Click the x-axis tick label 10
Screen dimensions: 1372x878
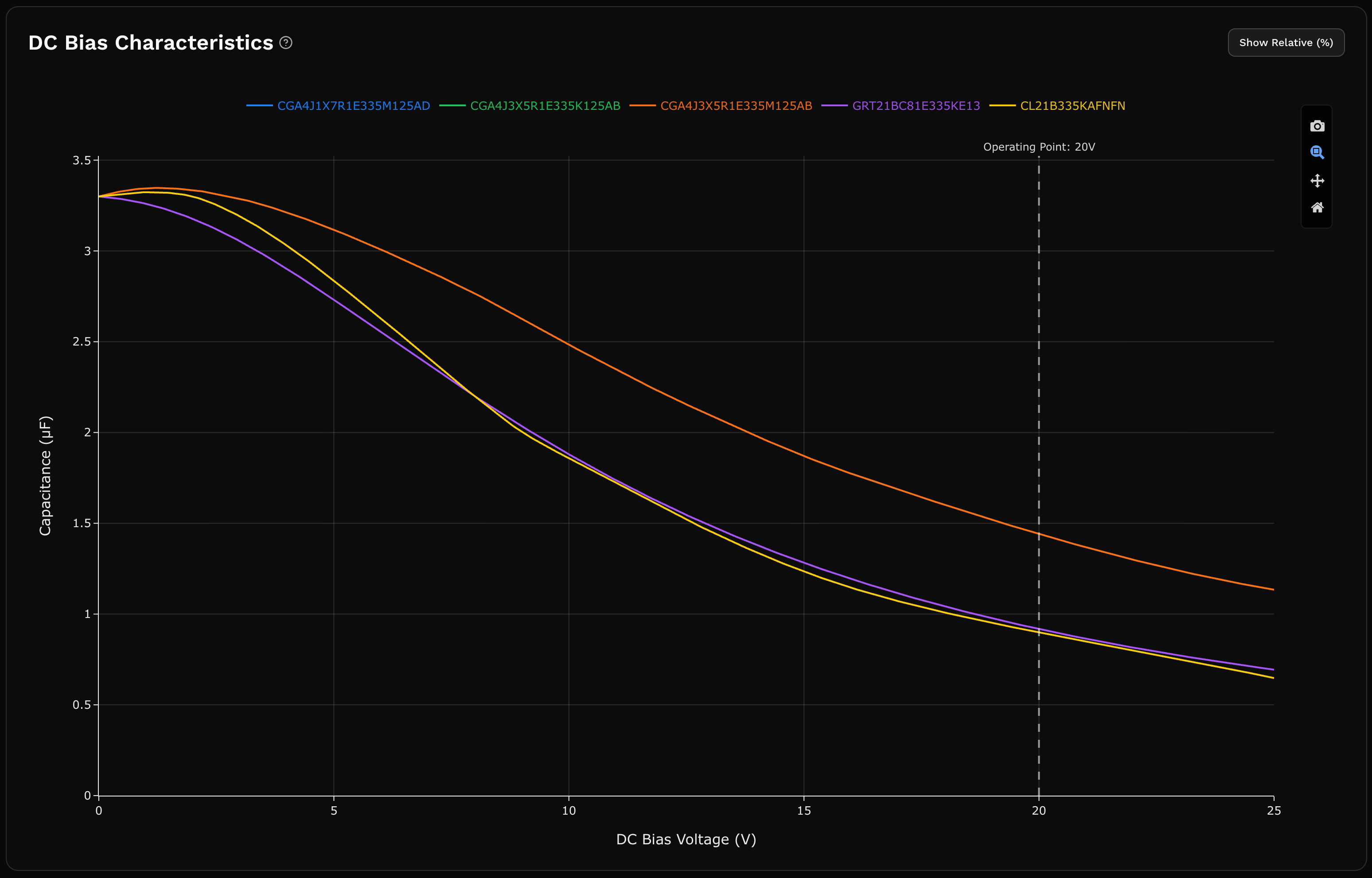click(569, 811)
